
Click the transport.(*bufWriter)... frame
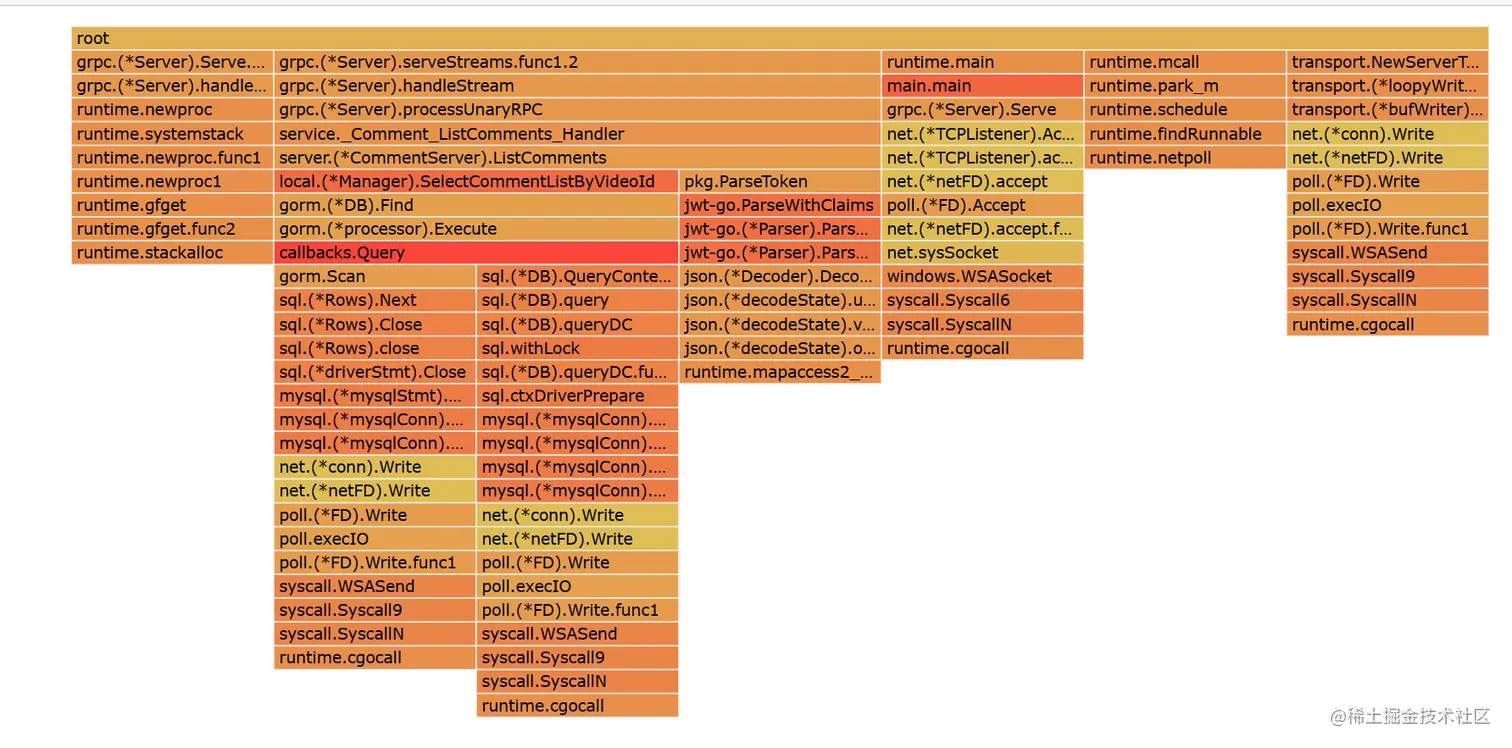click(1388, 110)
